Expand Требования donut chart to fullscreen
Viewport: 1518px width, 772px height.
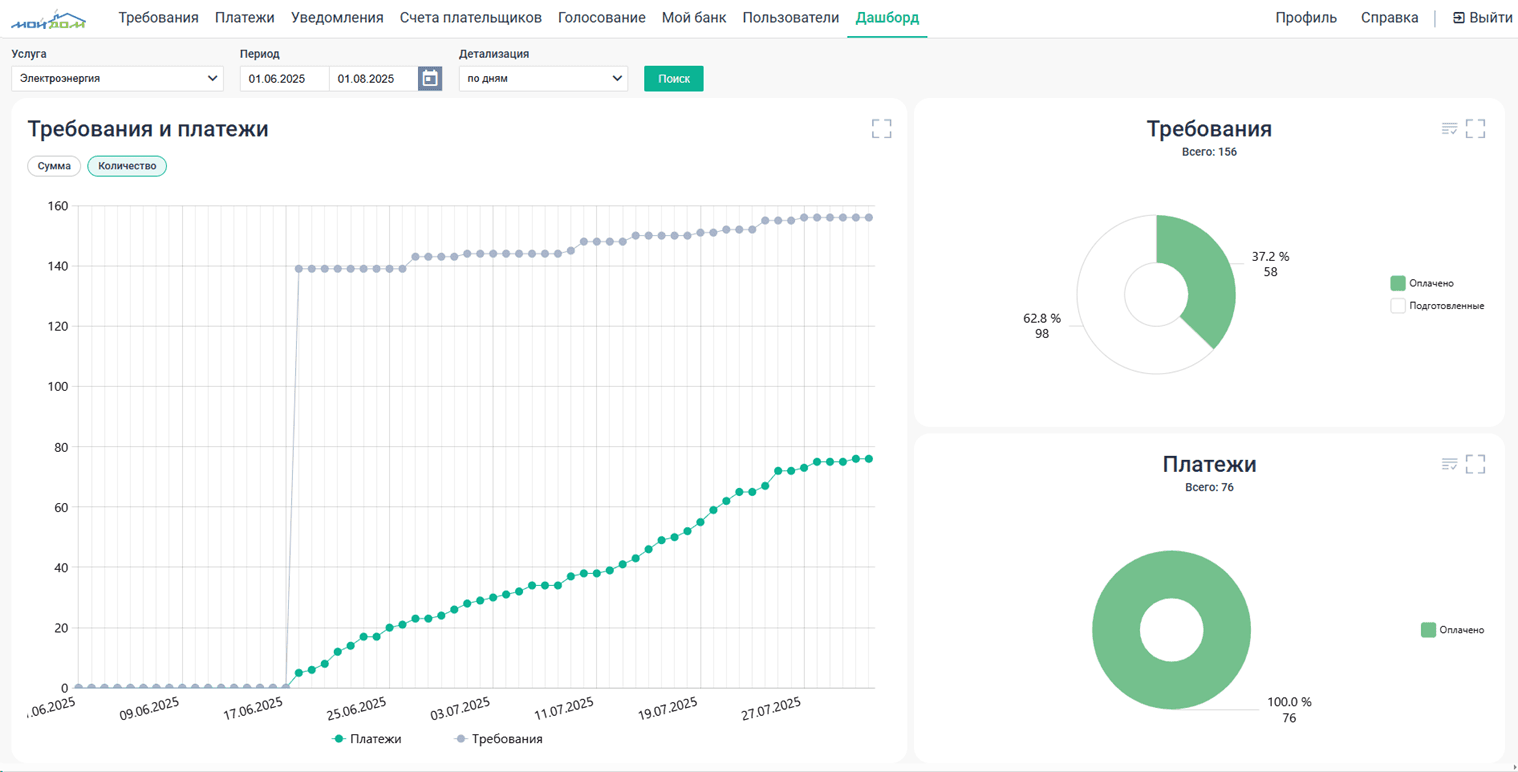click(x=1475, y=129)
